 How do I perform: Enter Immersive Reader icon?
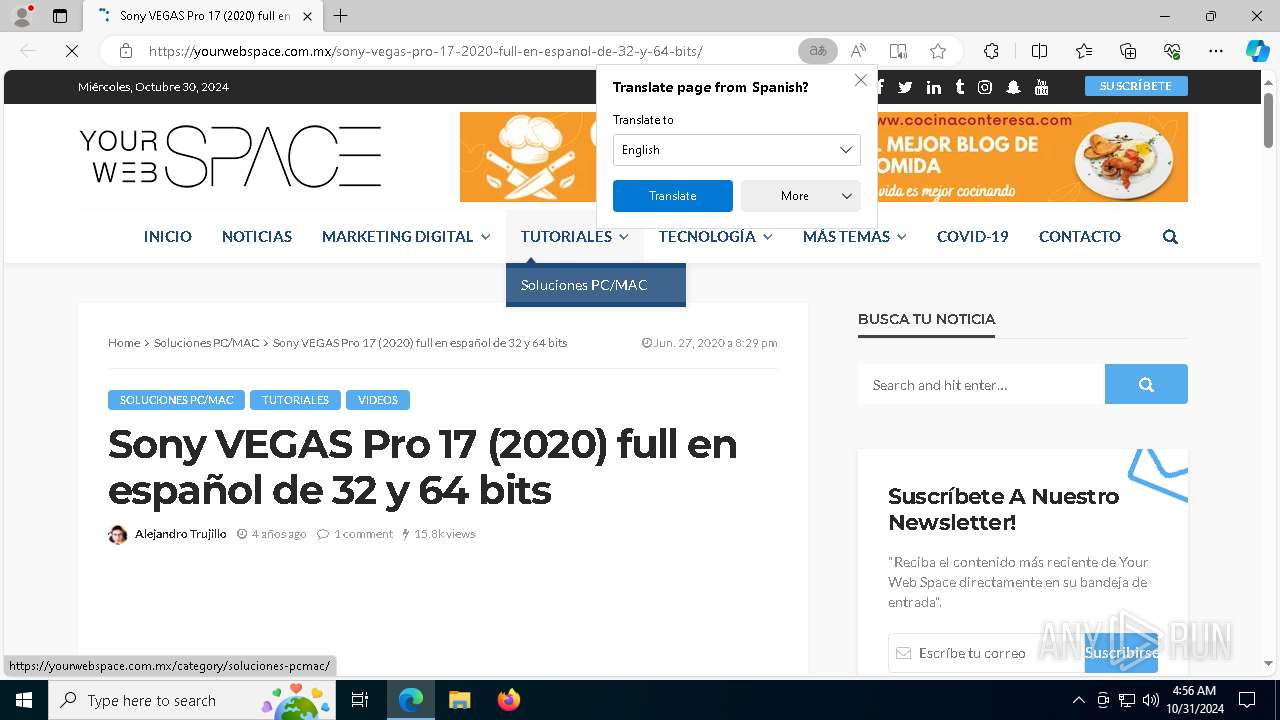coord(898,51)
